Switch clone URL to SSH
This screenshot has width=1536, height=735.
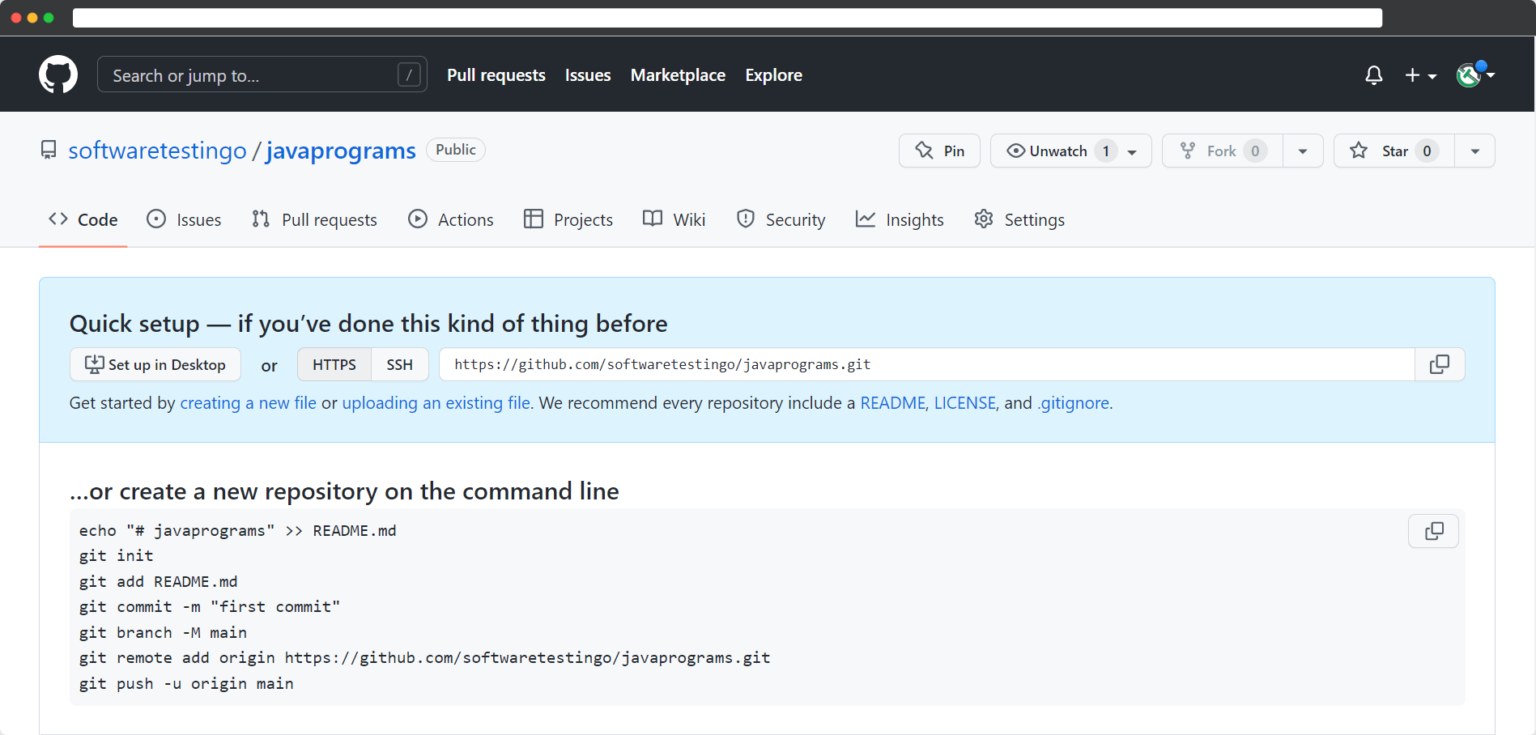tap(400, 365)
